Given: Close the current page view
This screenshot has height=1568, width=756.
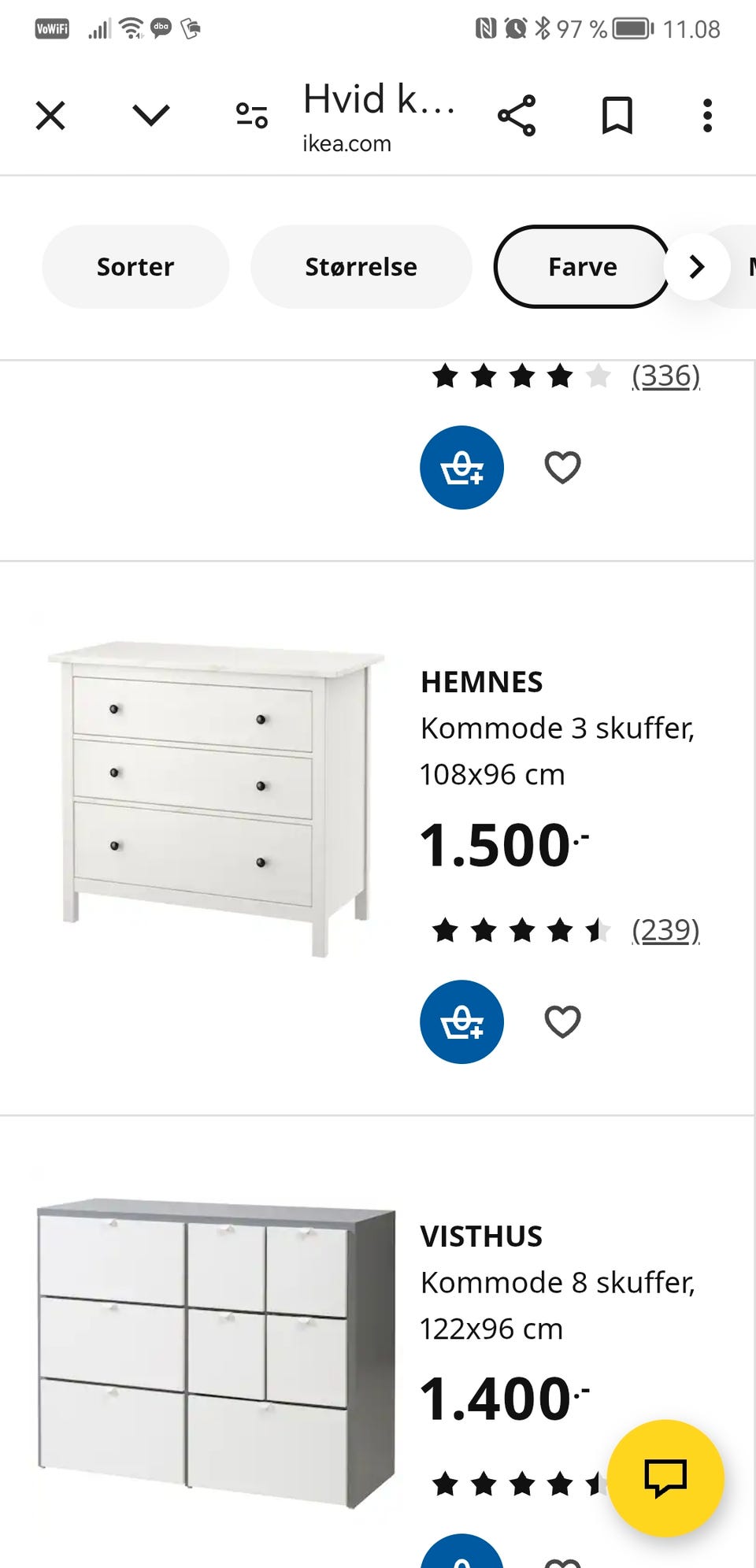Looking at the screenshot, I should (x=50, y=115).
